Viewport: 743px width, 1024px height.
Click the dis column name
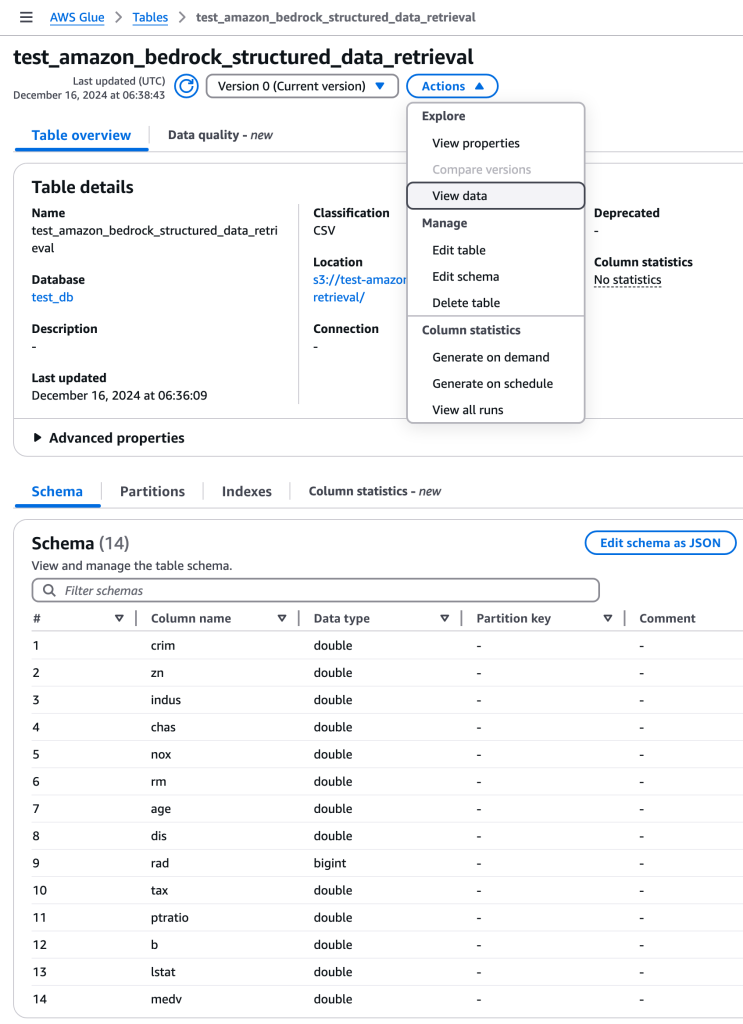tap(159, 836)
